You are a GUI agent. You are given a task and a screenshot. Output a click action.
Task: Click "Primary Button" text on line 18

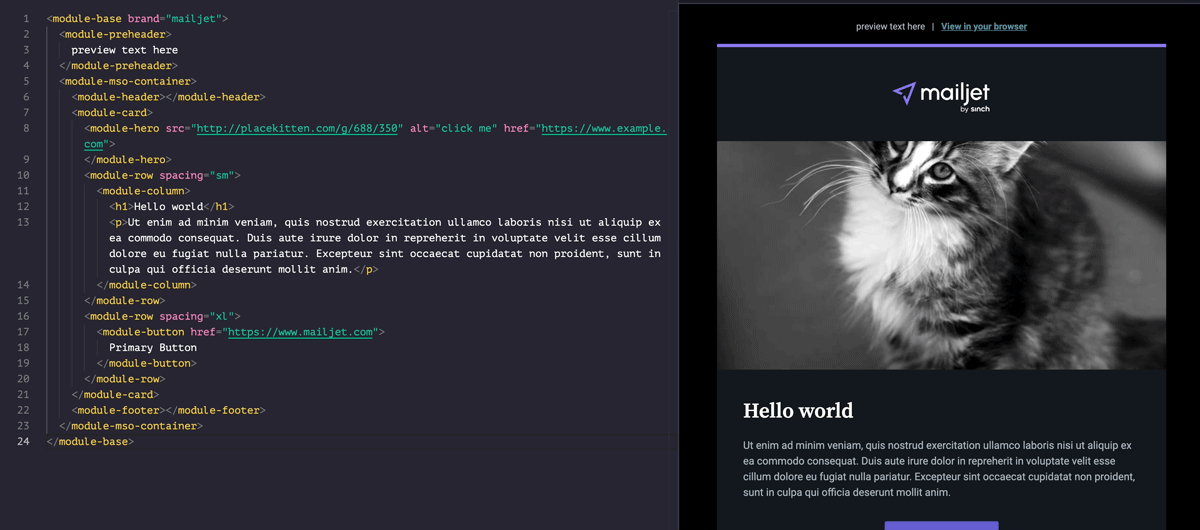tap(152, 347)
